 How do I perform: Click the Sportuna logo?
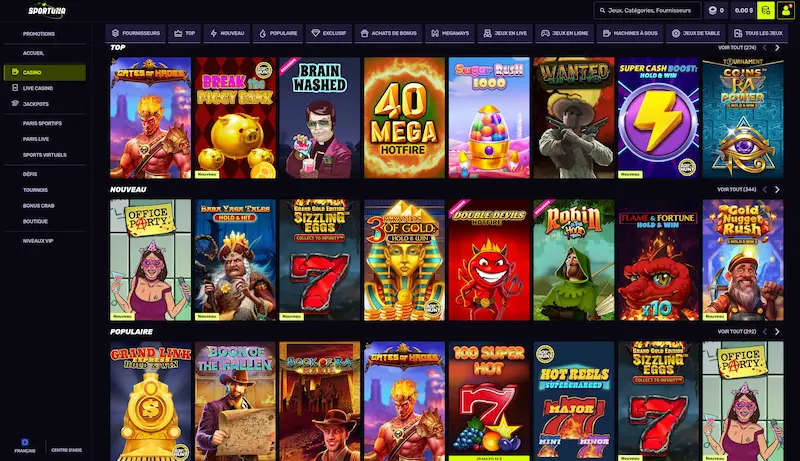pyautogui.click(x=46, y=10)
